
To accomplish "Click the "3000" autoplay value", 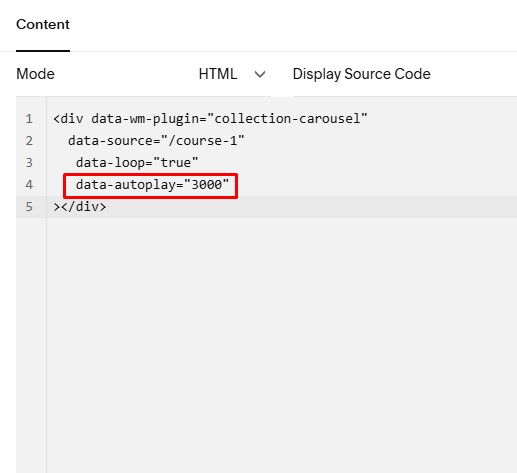I will pos(206,184).
